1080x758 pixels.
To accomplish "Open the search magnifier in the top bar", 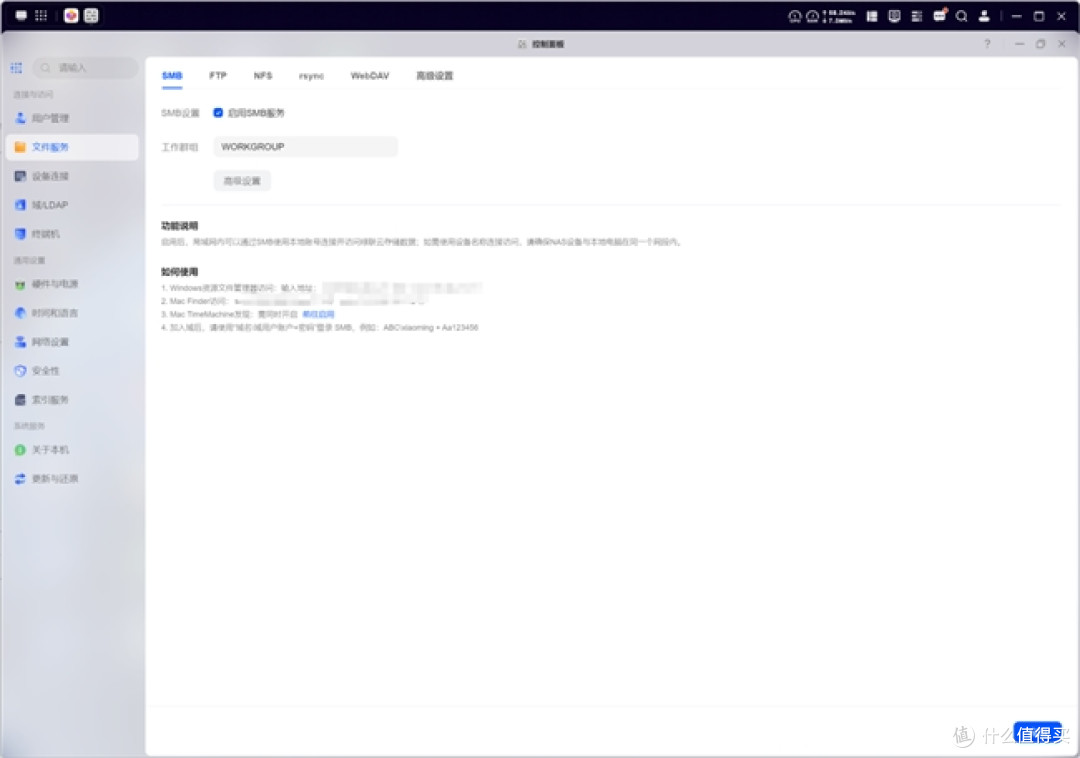I will [x=962, y=16].
